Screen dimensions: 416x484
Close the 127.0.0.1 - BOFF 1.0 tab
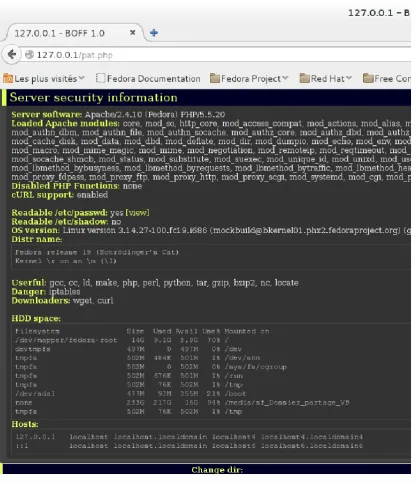[x=132, y=33]
